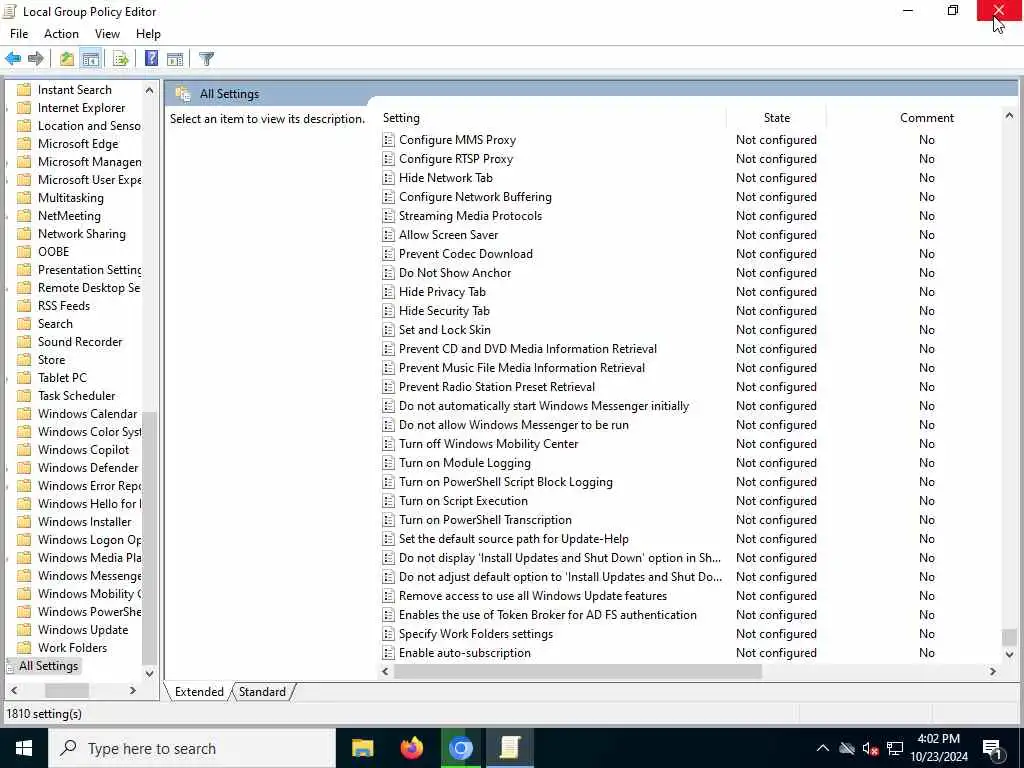Select 'Turn on Module Logging' setting
Screen dimensions: 1024x768
pyautogui.click(x=465, y=463)
